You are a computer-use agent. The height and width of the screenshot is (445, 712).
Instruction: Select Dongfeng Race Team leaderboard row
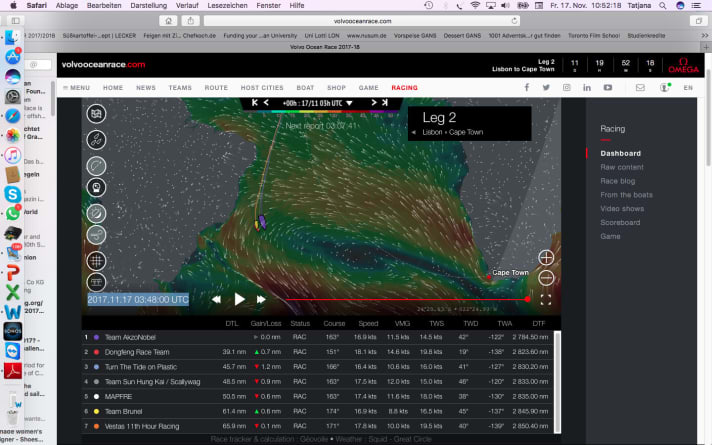[317, 352]
